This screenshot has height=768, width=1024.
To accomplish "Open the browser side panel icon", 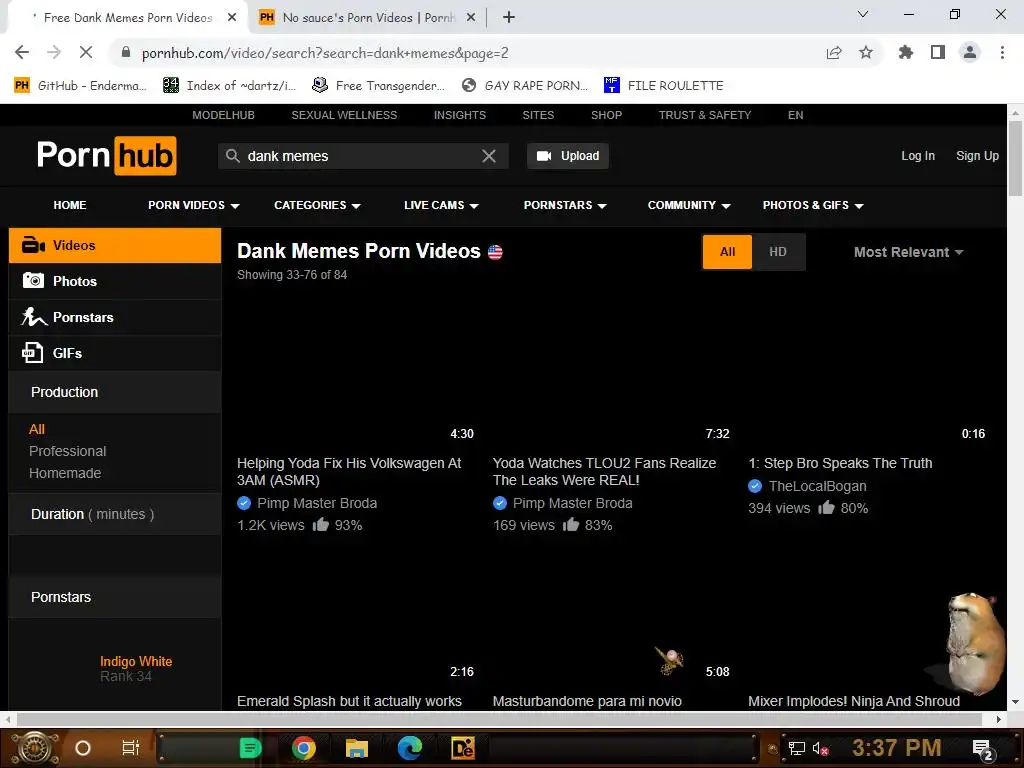I will [x=938, y=52].
